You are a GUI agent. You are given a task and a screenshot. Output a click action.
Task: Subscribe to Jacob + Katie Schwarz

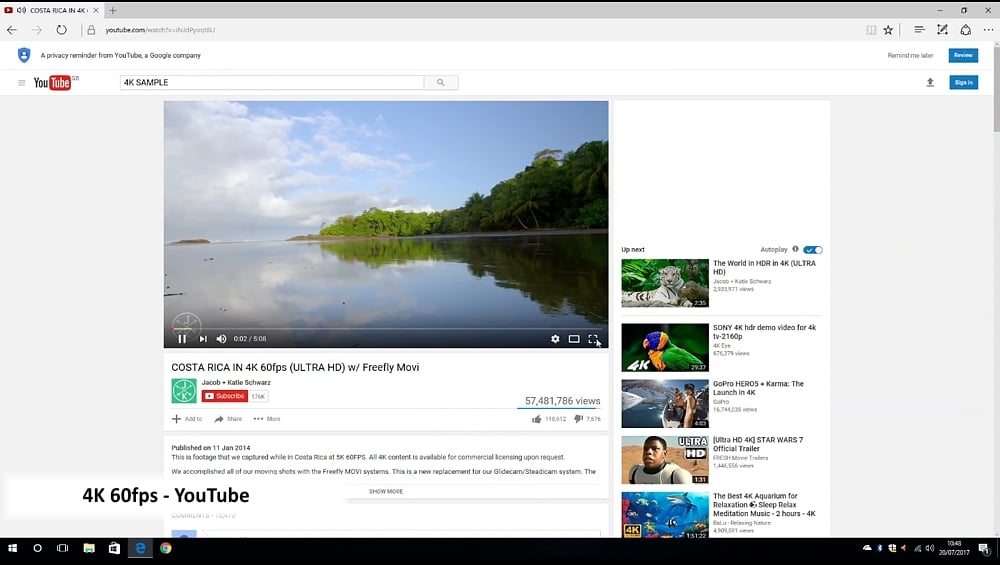[x=225, y=396]
